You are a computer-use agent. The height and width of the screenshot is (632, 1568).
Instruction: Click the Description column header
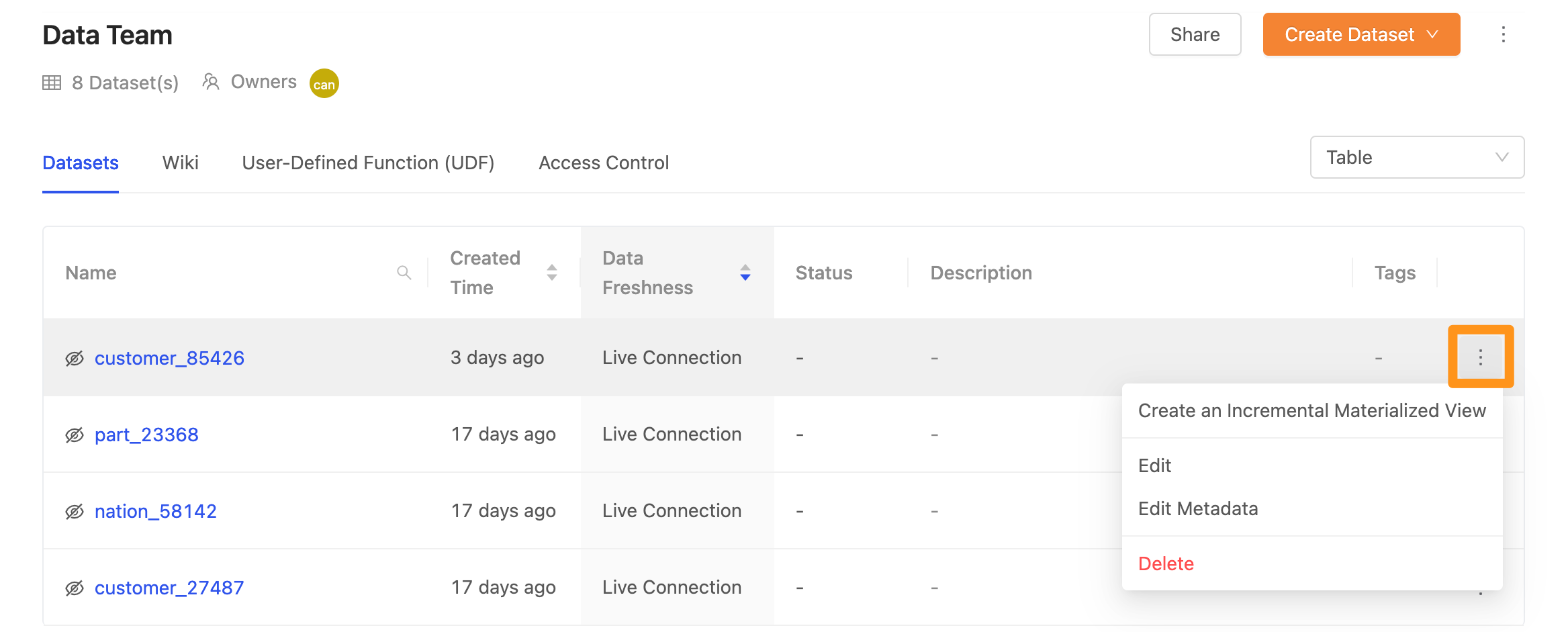click(981, 273)
